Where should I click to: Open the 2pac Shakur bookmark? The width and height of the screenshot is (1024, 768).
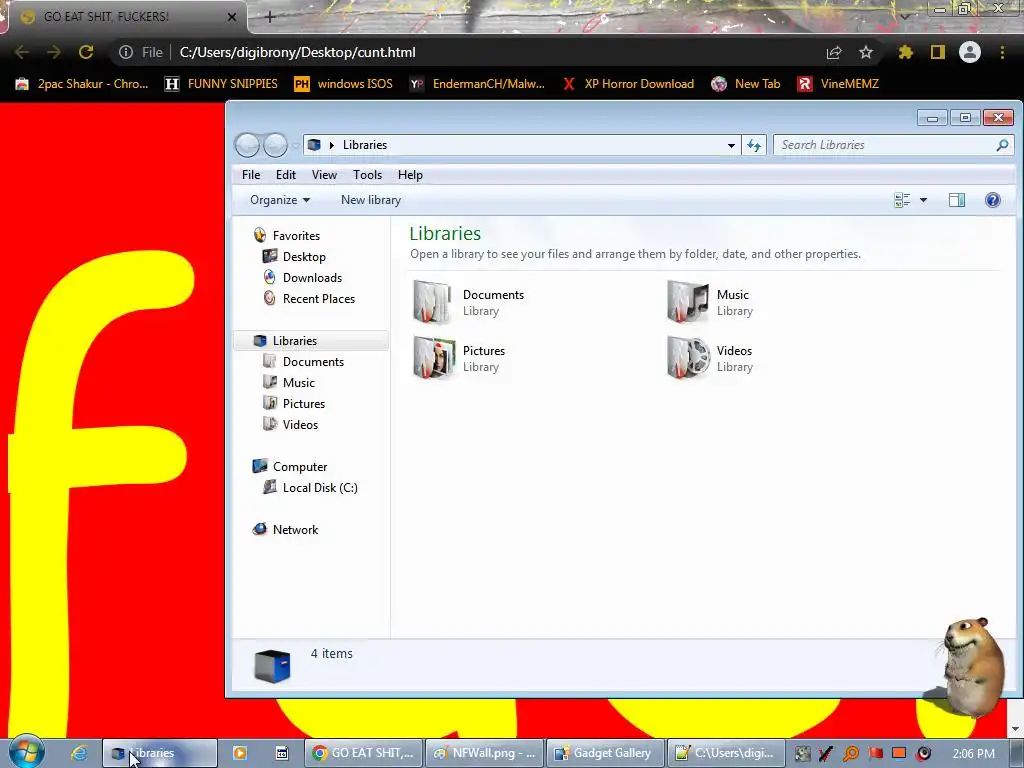[x=82, y=84]
